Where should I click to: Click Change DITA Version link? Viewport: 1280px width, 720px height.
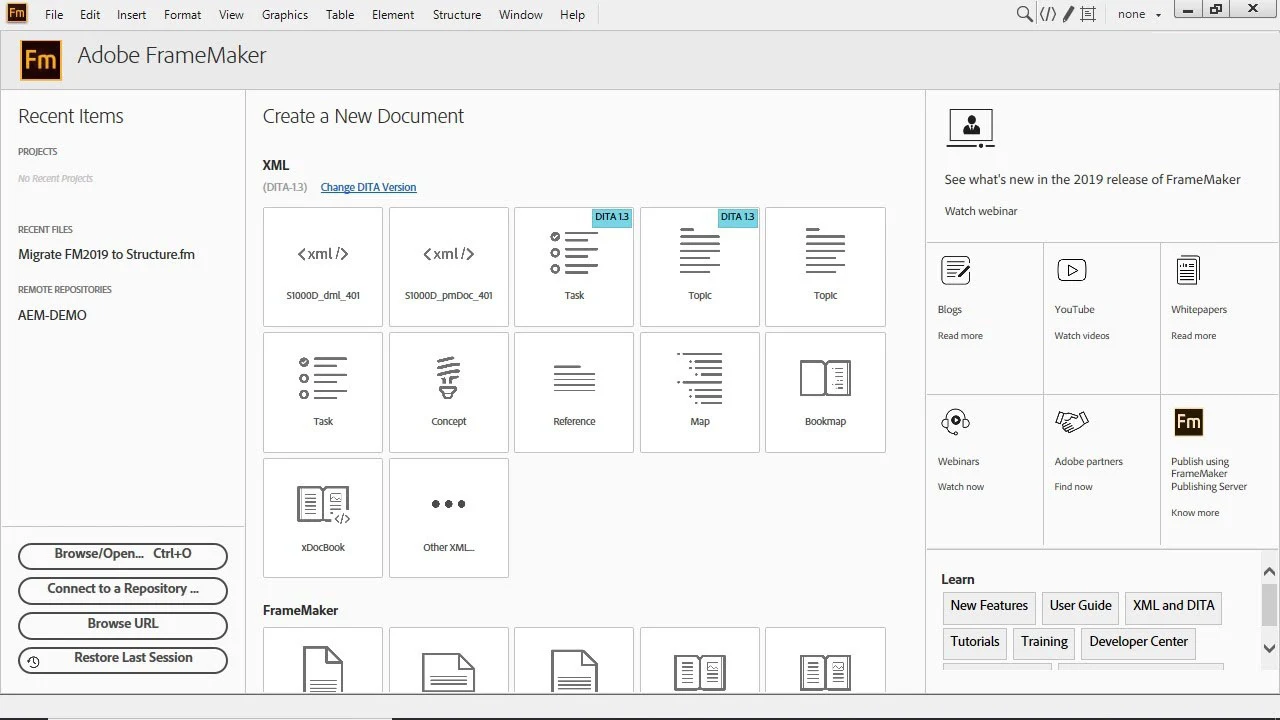point(368,187)
